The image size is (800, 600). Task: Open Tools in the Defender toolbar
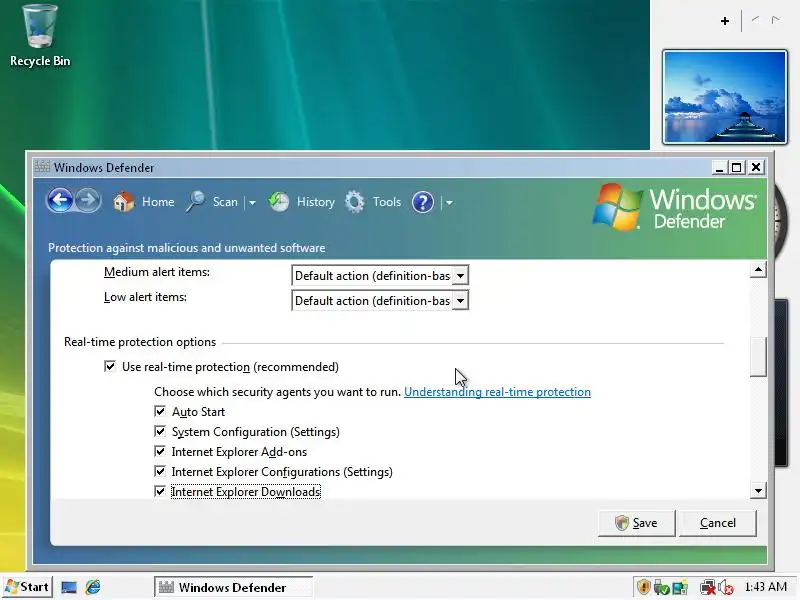click(387, 202)
